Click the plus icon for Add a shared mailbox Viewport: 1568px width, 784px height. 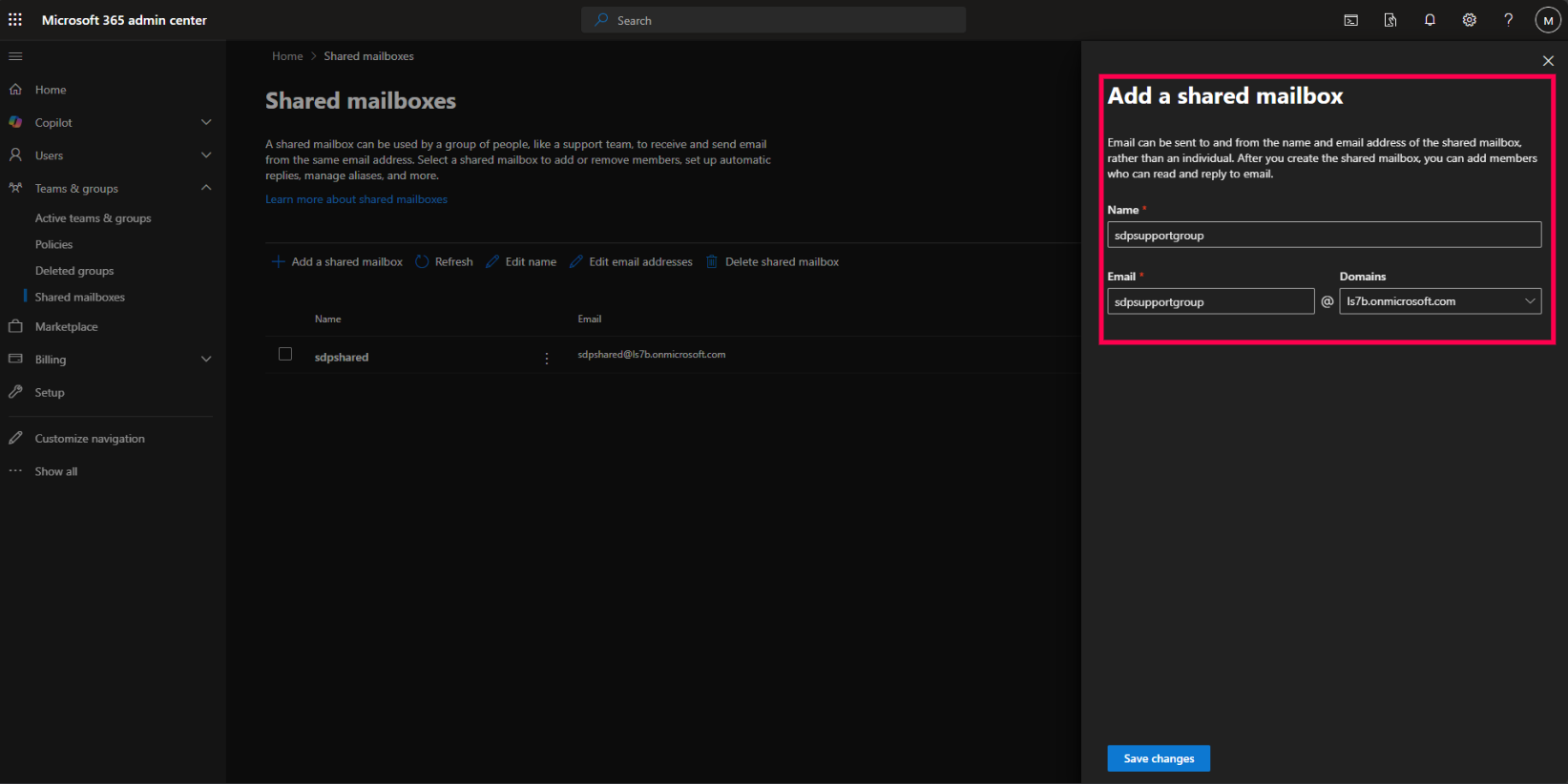point(279,261)
